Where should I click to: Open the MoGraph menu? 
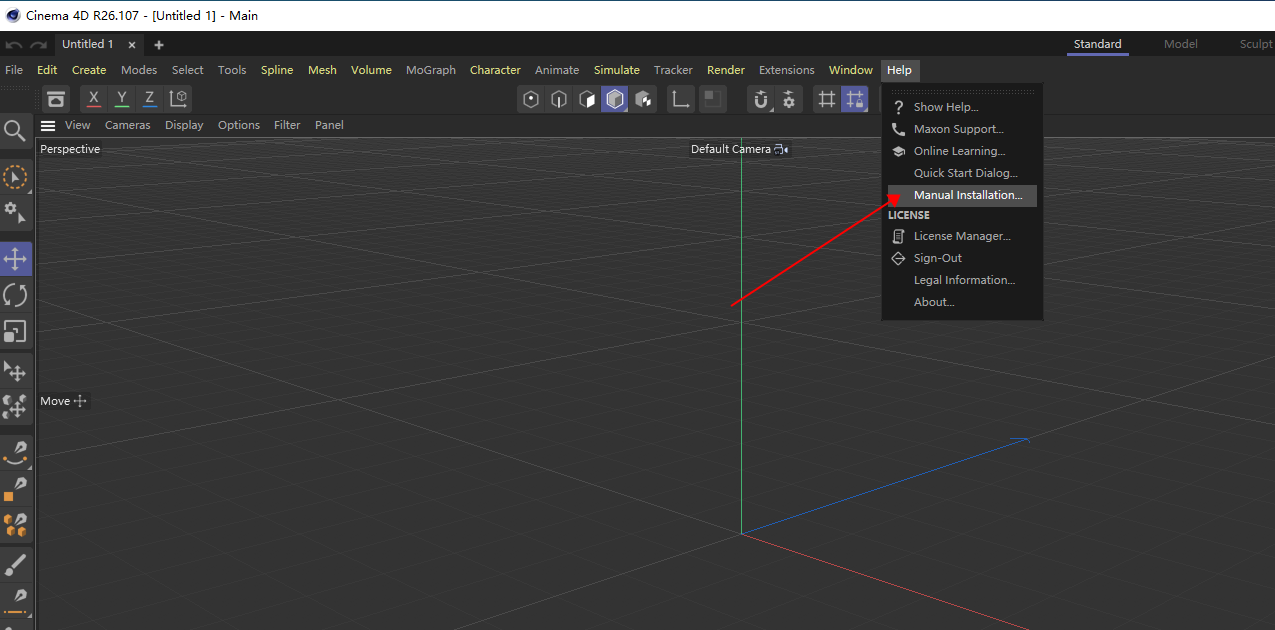(430, 70)
